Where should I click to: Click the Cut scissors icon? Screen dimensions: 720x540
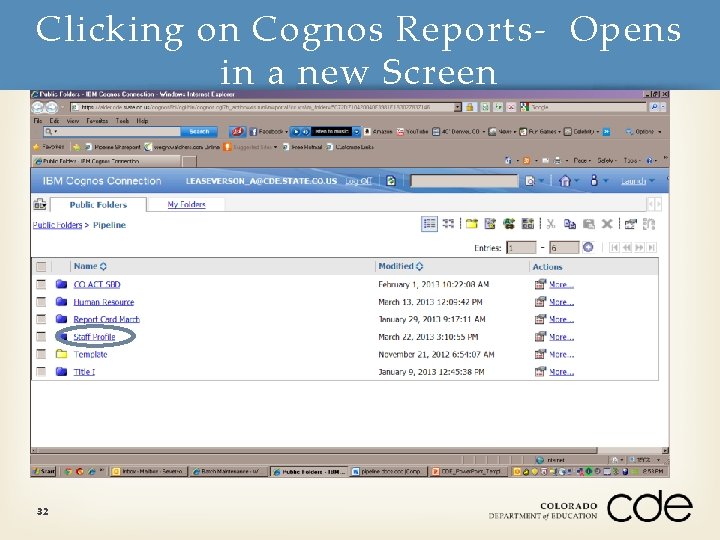[x=551, y=224]
